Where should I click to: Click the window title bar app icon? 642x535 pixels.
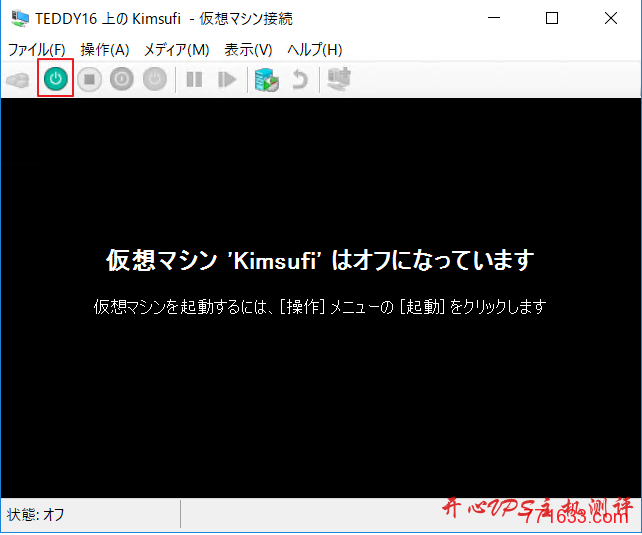pyautogui.click(x=20, y=18)
